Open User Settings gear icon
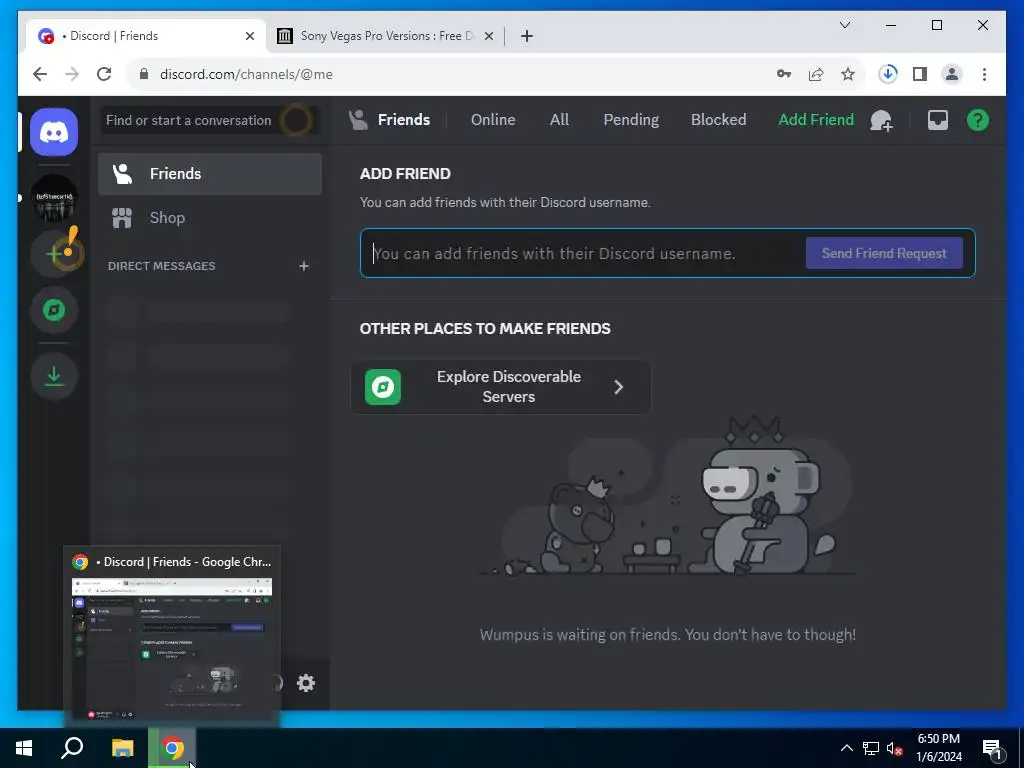Screen dimensions: 1024x768 coord(306,683)
